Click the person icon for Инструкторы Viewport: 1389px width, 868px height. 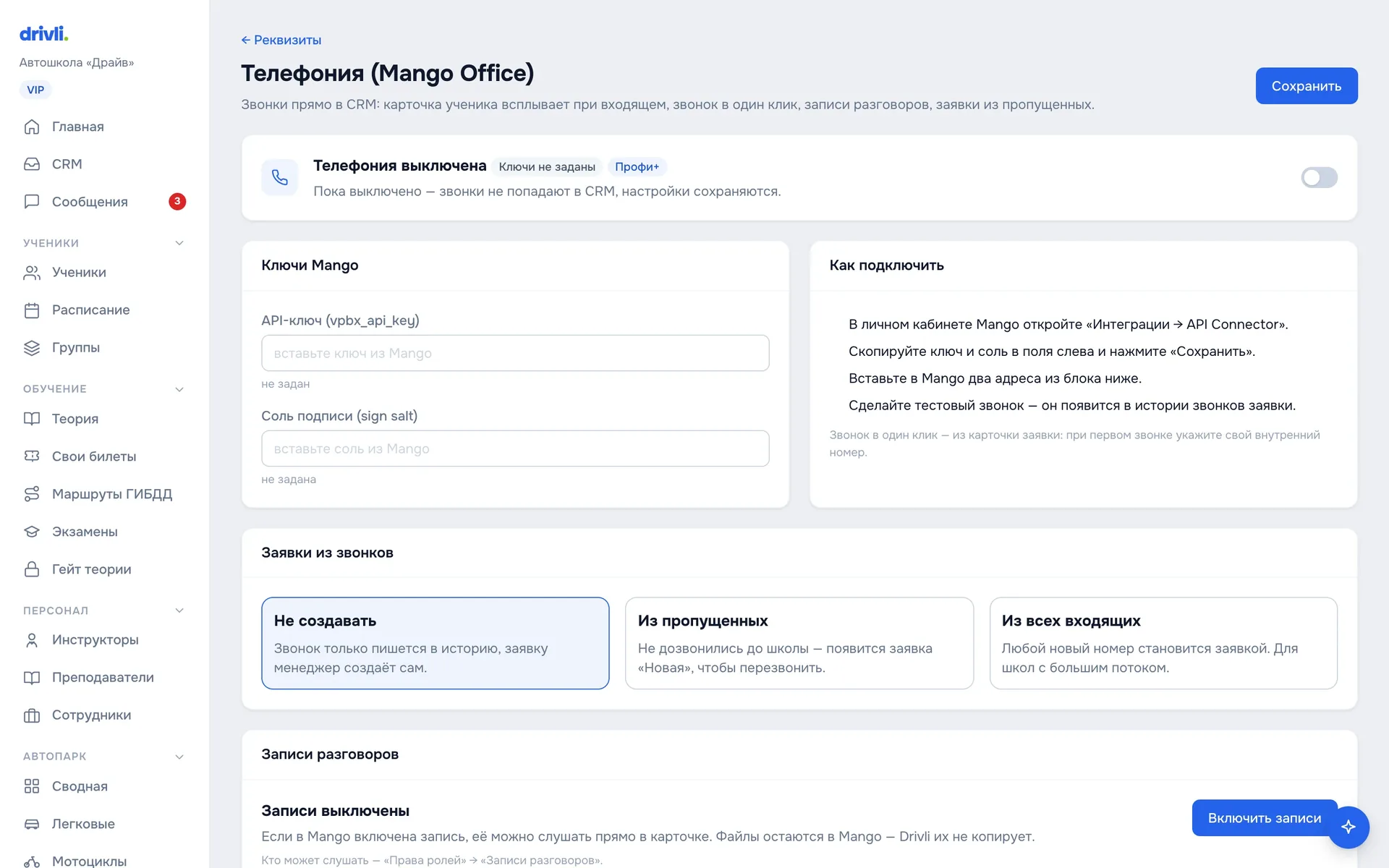32,640
